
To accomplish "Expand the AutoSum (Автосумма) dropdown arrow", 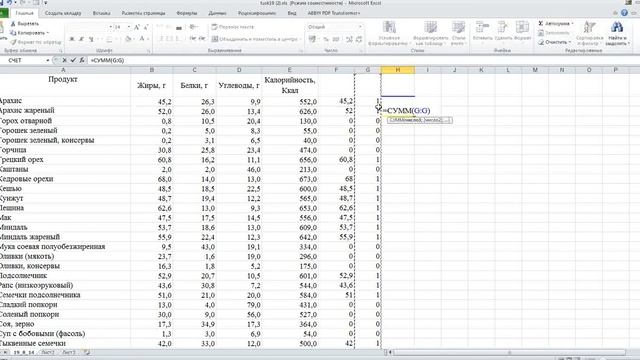I will 572,24.
